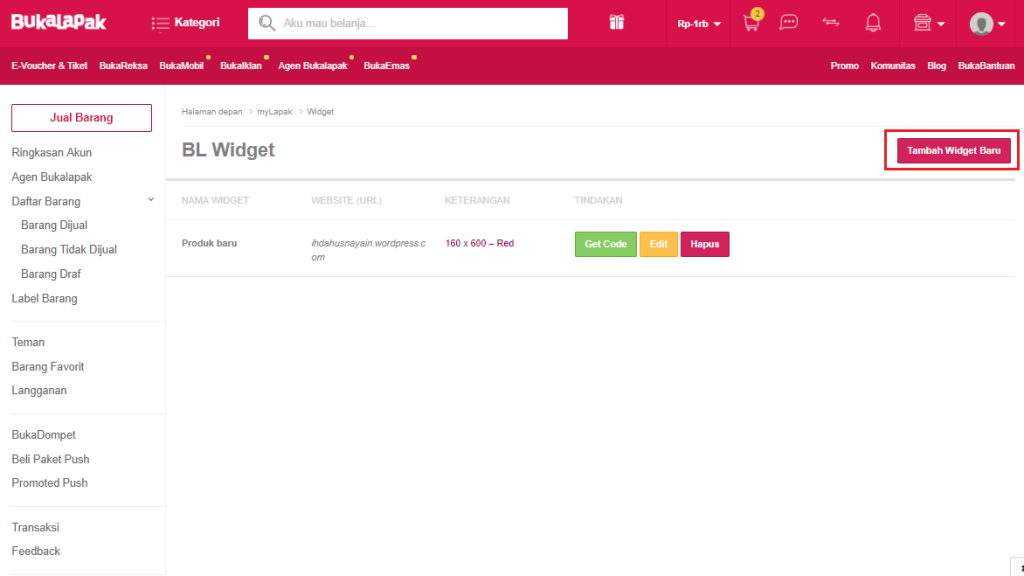Open Agen Bukalapak in sidebar
Viewport: 1024px width, 576px height.
pyautogui.click(x=52, y=177)
